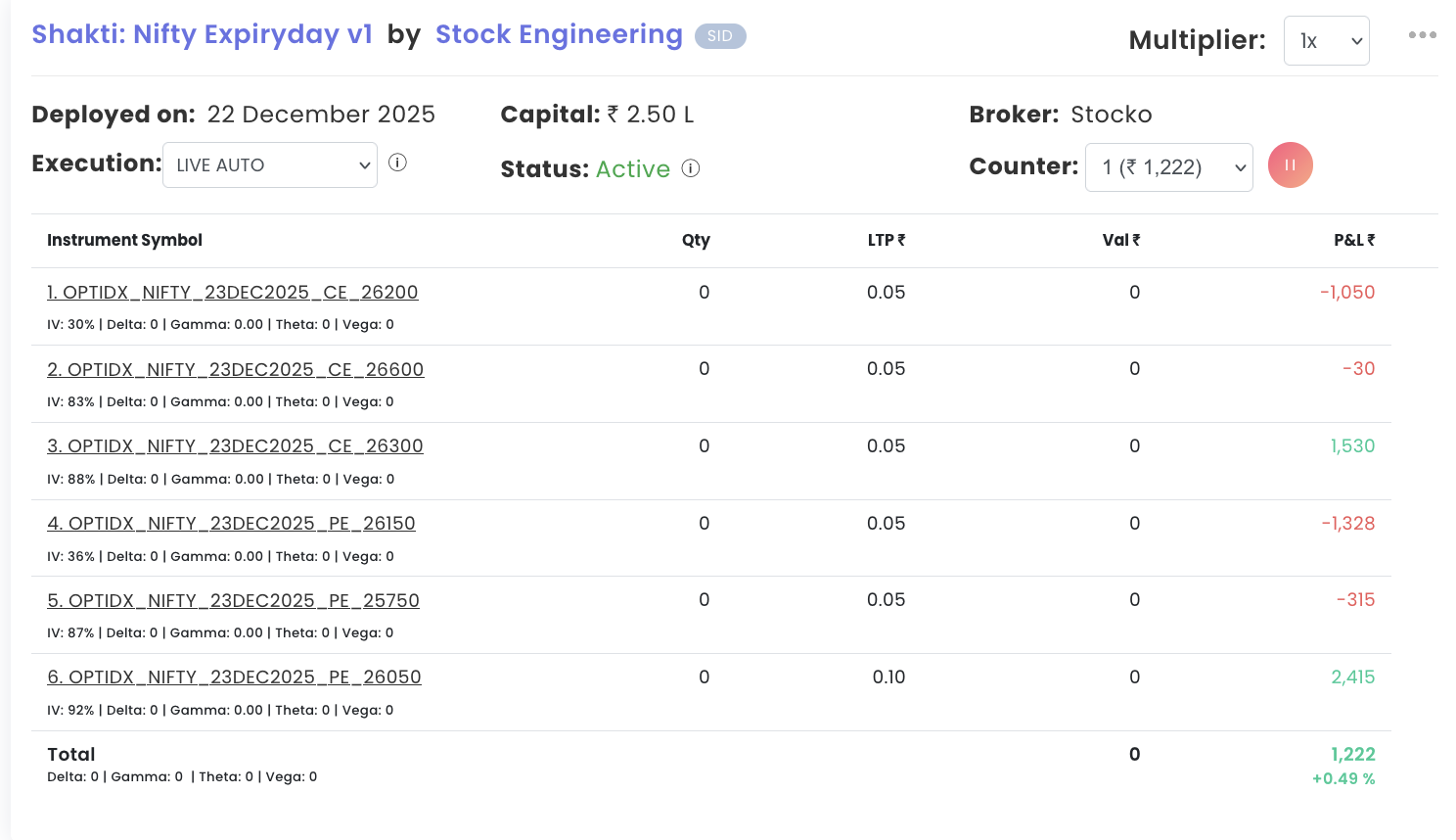Visit the Stock Engineering creator link
This screenshot has width=1456, height=840.
(x=559, y=34)
